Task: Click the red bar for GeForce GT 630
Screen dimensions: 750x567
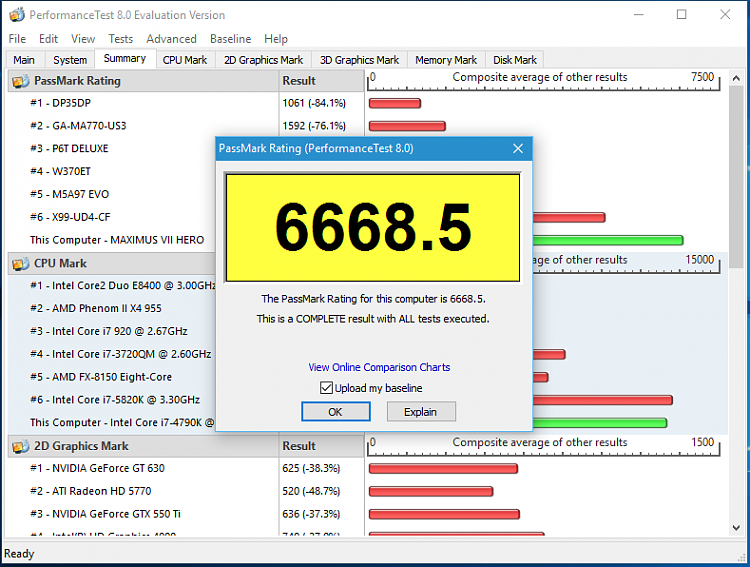Action: pyautogui.click(x=443, y=469)
